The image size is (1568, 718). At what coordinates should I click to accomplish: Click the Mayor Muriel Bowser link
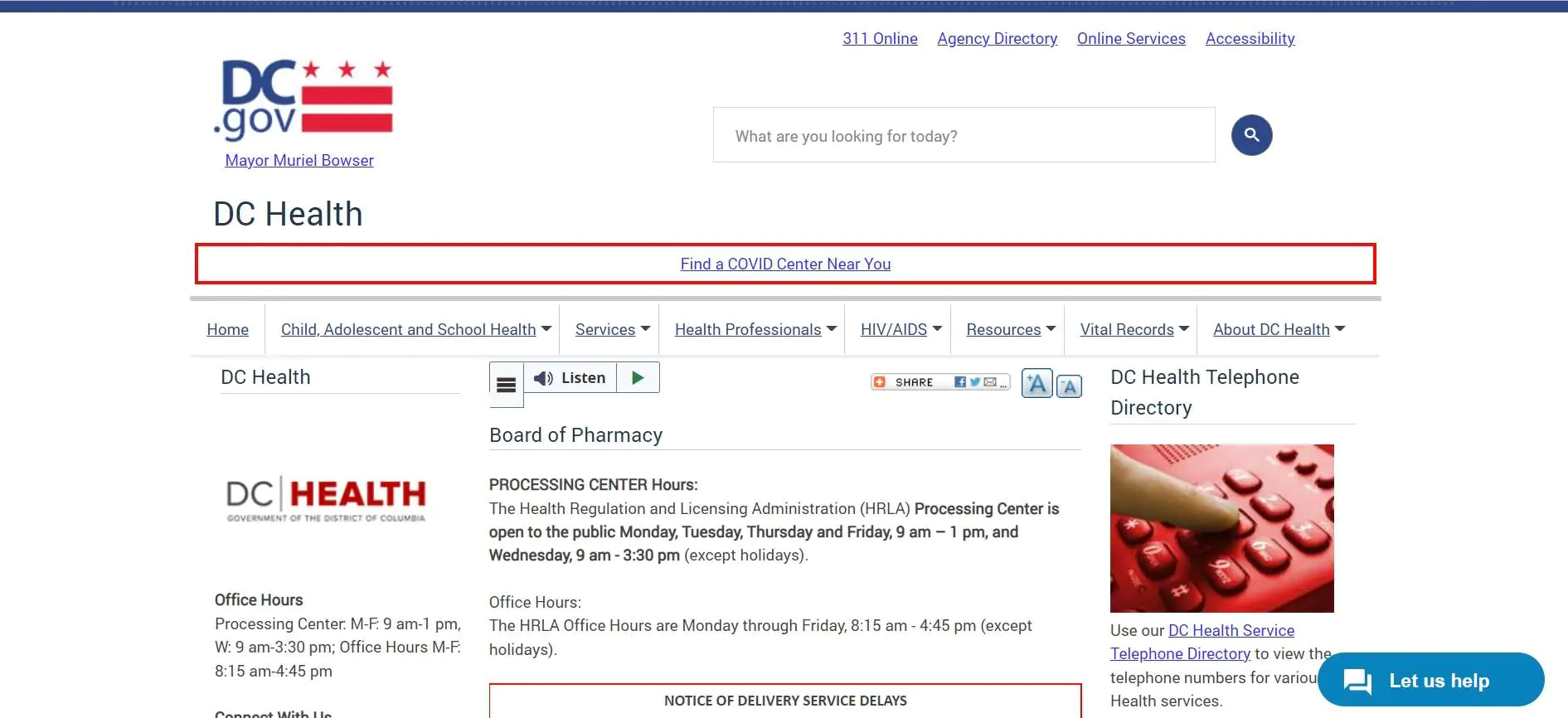click(x=299, y=161)
